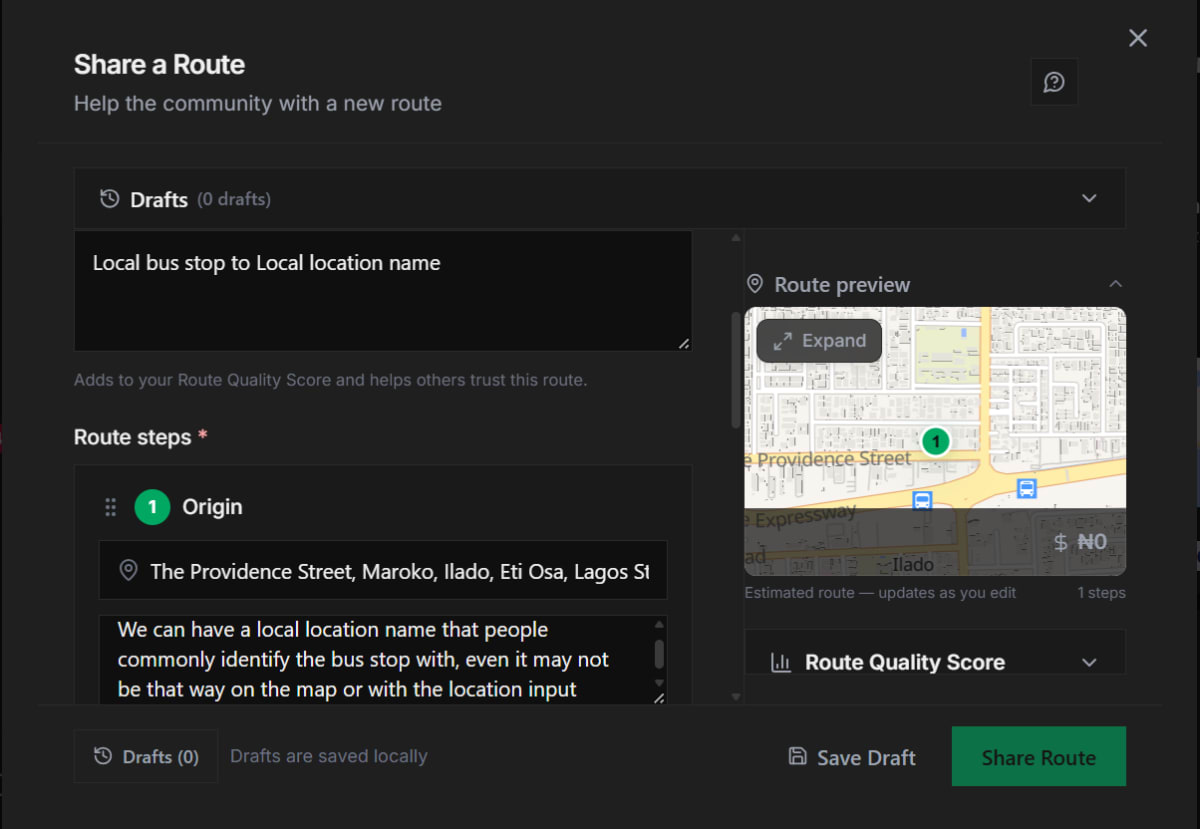
Task: Click the '1 steps' count text
Action: point(1101,593)
